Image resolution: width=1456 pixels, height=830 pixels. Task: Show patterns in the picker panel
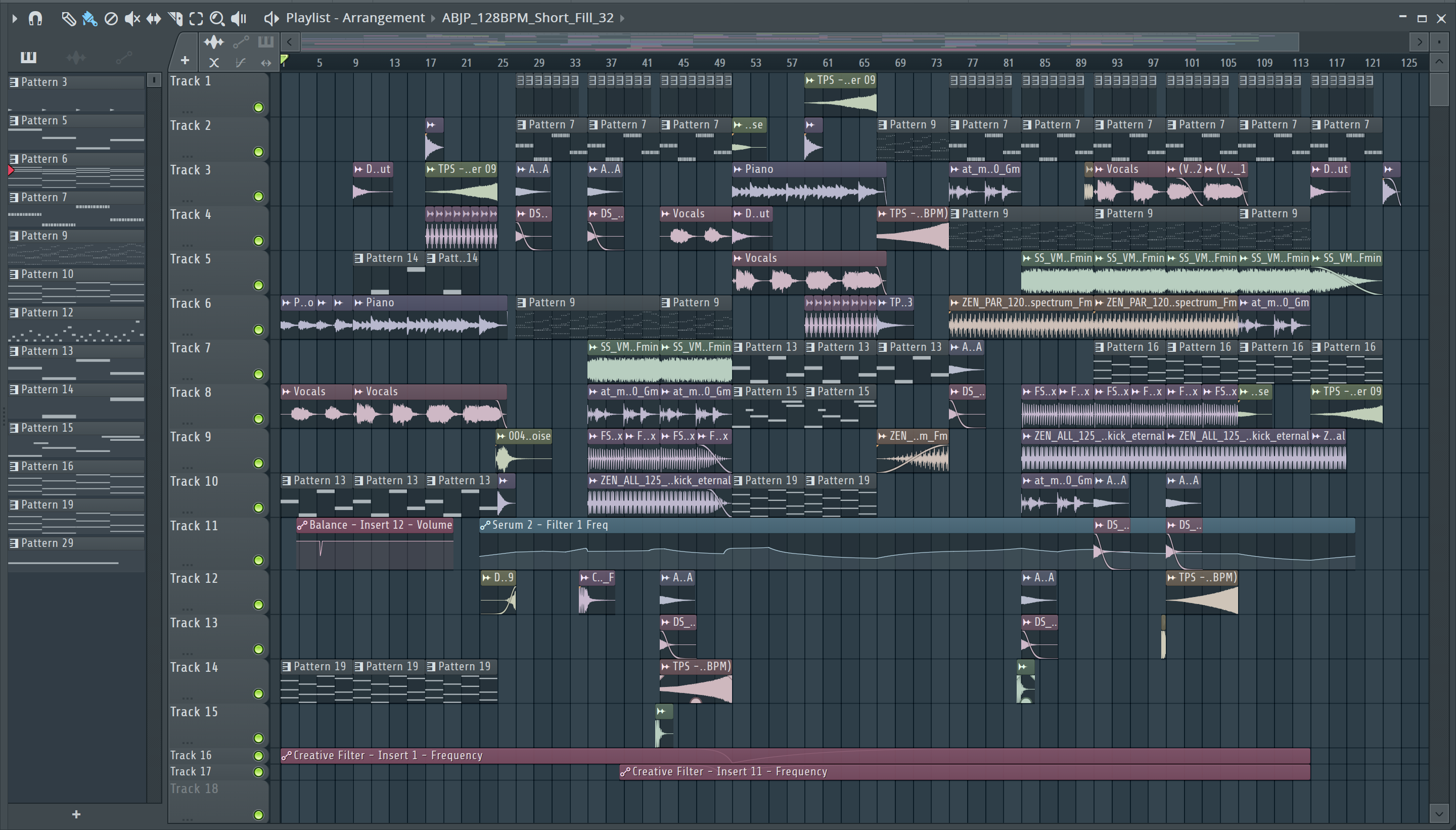point(28,57)
